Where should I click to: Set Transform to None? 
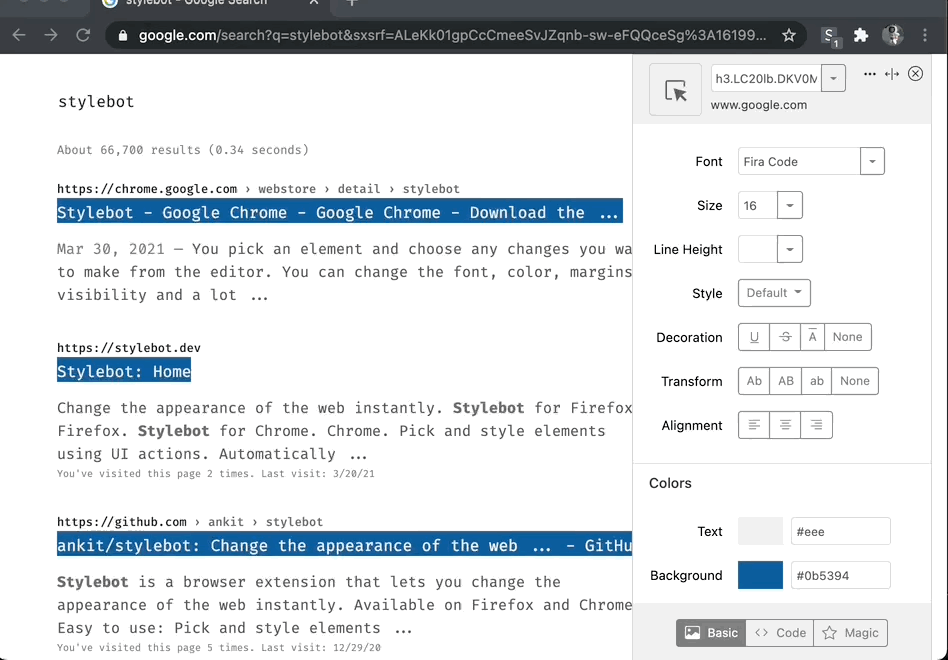pos(855,381)
